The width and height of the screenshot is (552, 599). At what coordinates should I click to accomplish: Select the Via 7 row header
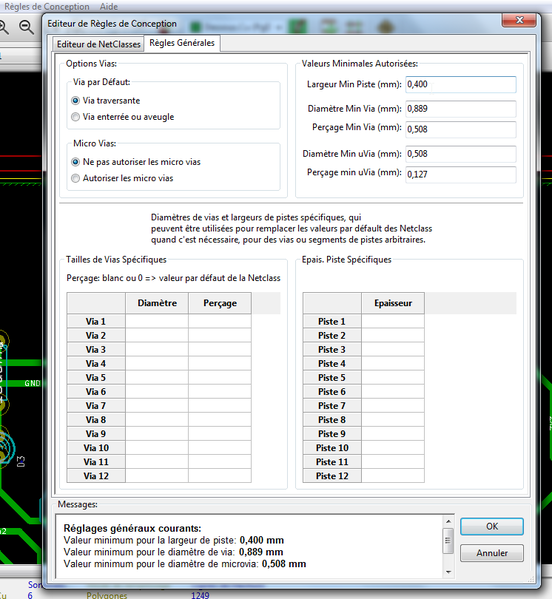coord(96,406)
